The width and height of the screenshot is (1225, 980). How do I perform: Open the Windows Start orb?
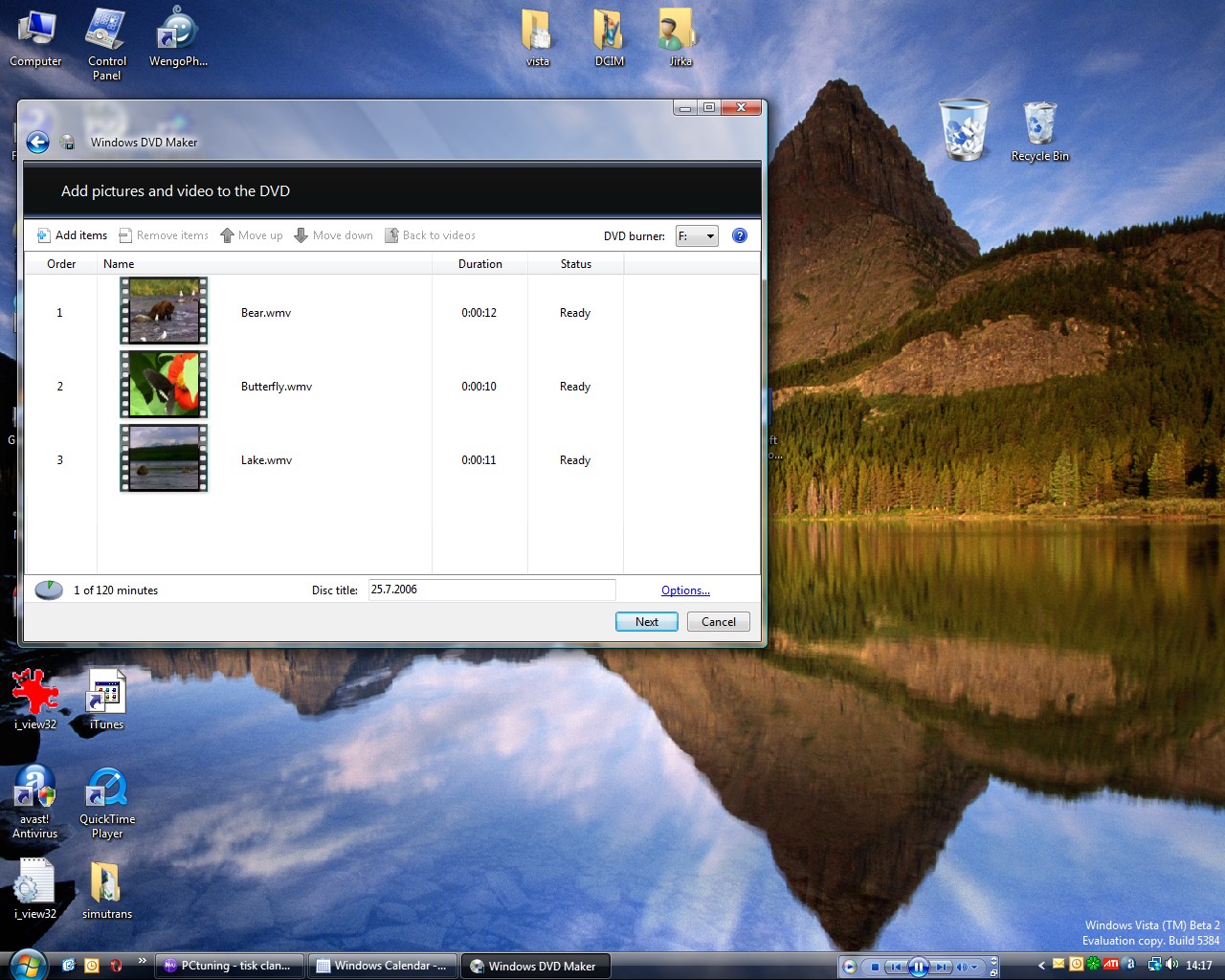click(x=28, y=965)
